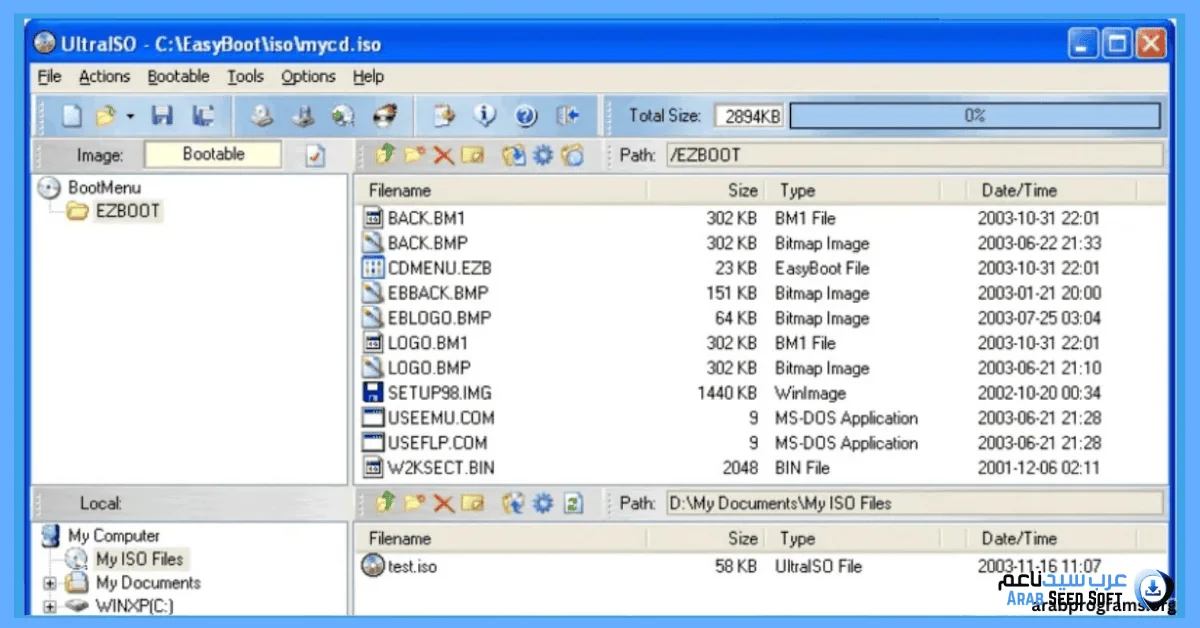1200x628 pixels.
Task: Click the blue Help question mark icon
Action: click(527, 116)
